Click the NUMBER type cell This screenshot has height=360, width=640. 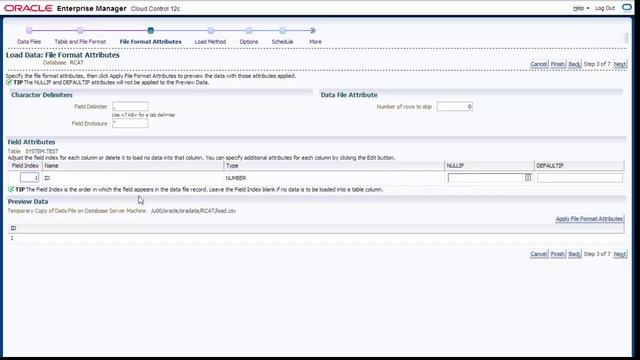pos(236,178)
